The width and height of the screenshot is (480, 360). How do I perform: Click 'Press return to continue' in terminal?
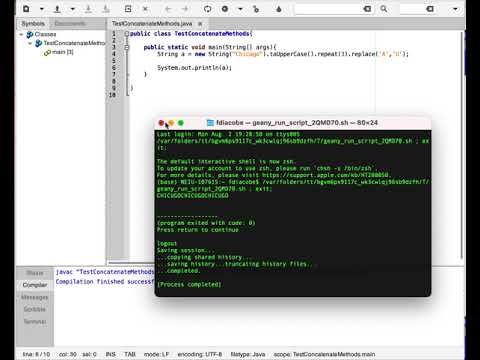pyautogui.click(x=198, y=230)
